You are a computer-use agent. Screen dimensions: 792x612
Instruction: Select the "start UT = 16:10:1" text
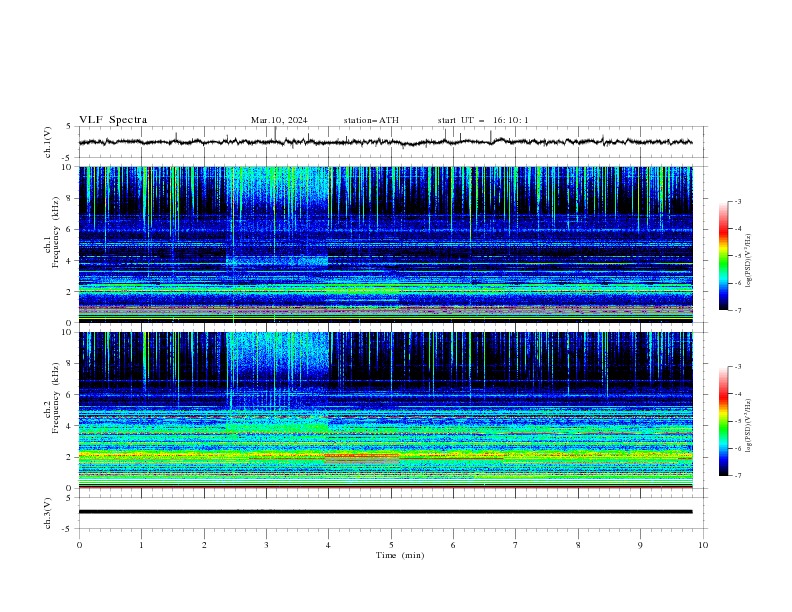482,120
